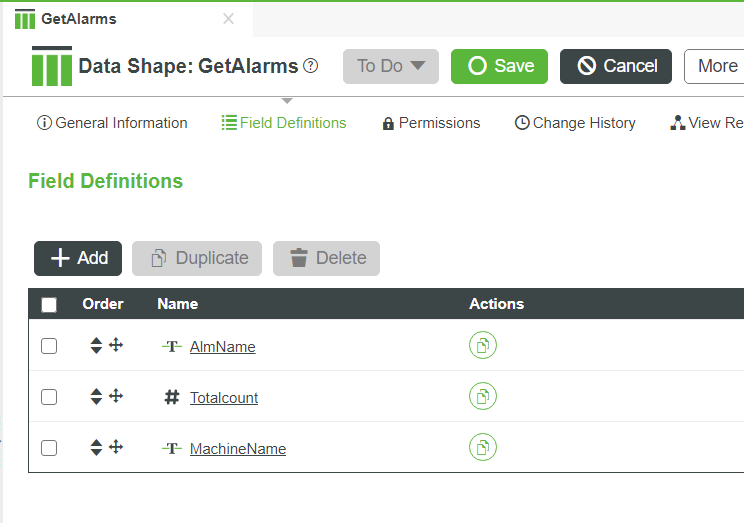Toggle the select-all header checkbox
744x523 pixels.
click(x=49, y=305)
